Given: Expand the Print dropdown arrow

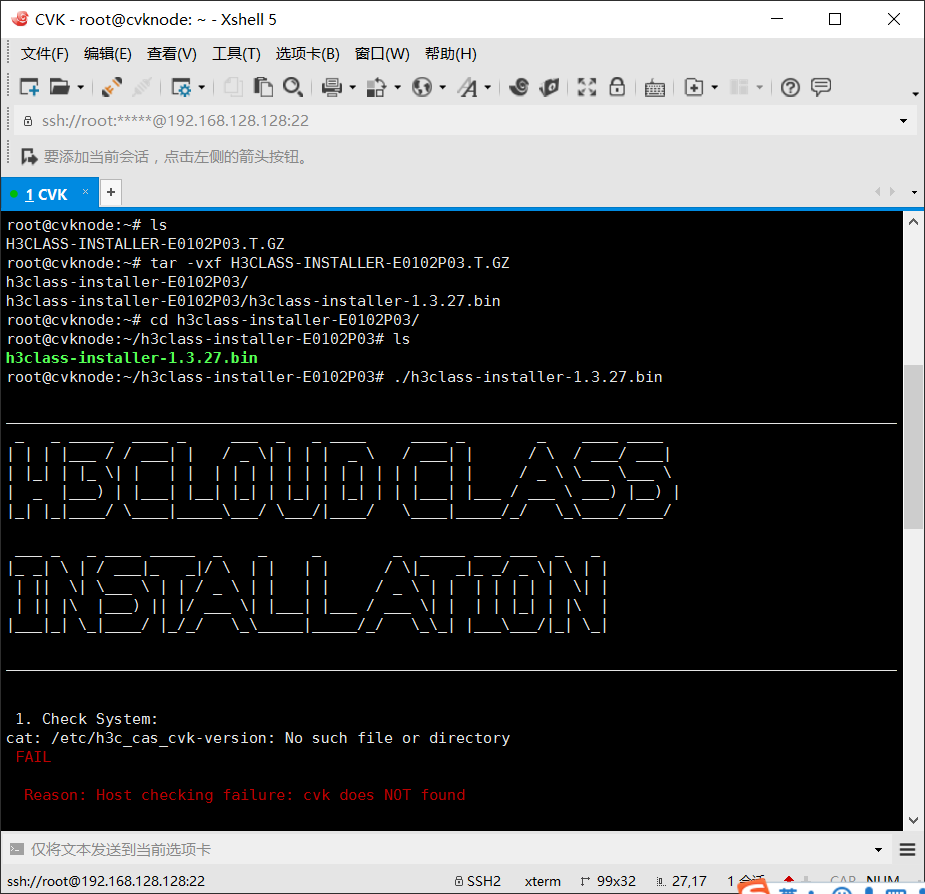Looking at the screenshot, I should (x=353, y=87).
